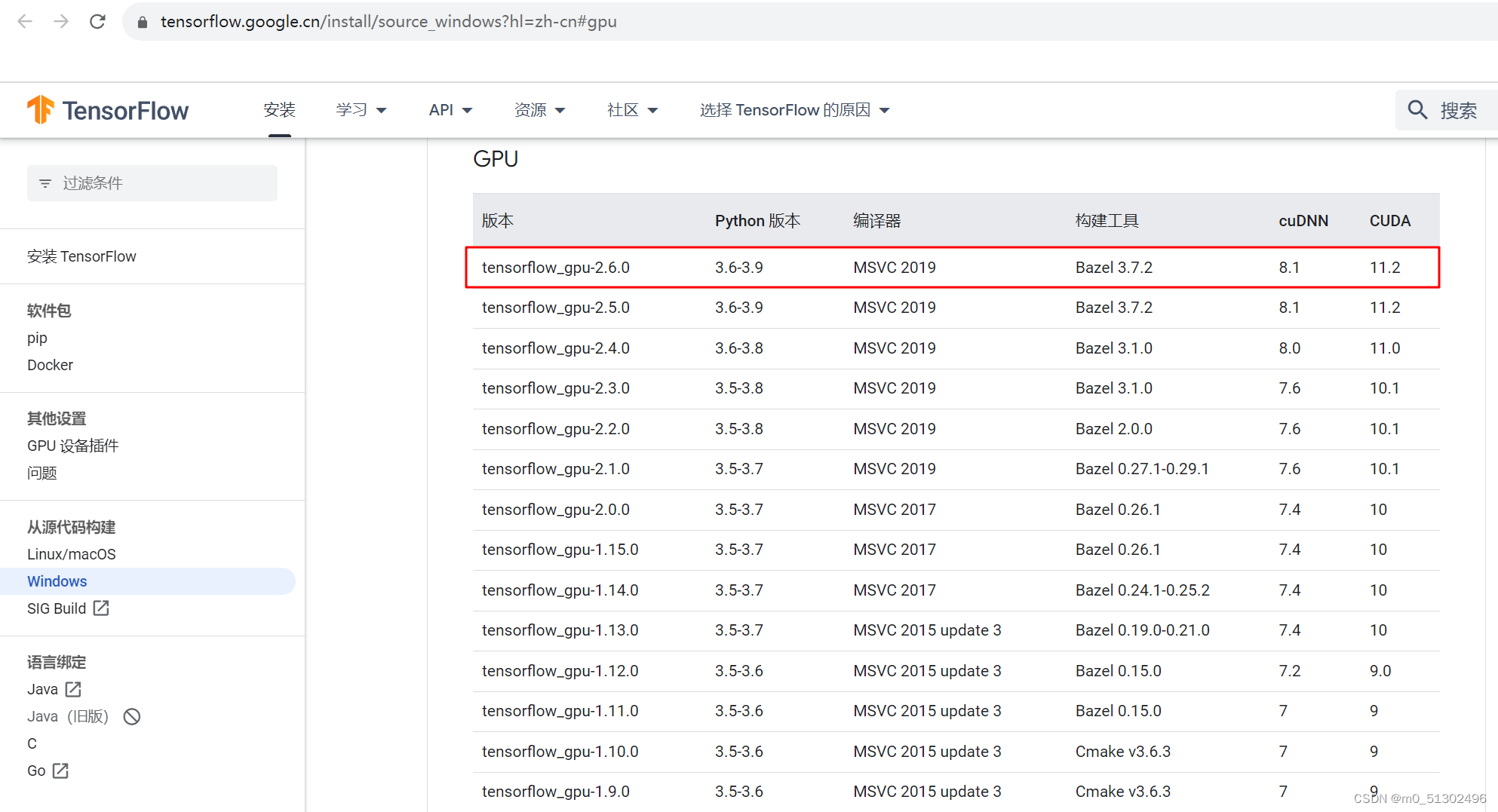Click tensorflow_gpu-1.12.0 cell
Image resolution: width=1498 pixels, height=812 pixels.
pyautogui.click(x=560, y=671)
